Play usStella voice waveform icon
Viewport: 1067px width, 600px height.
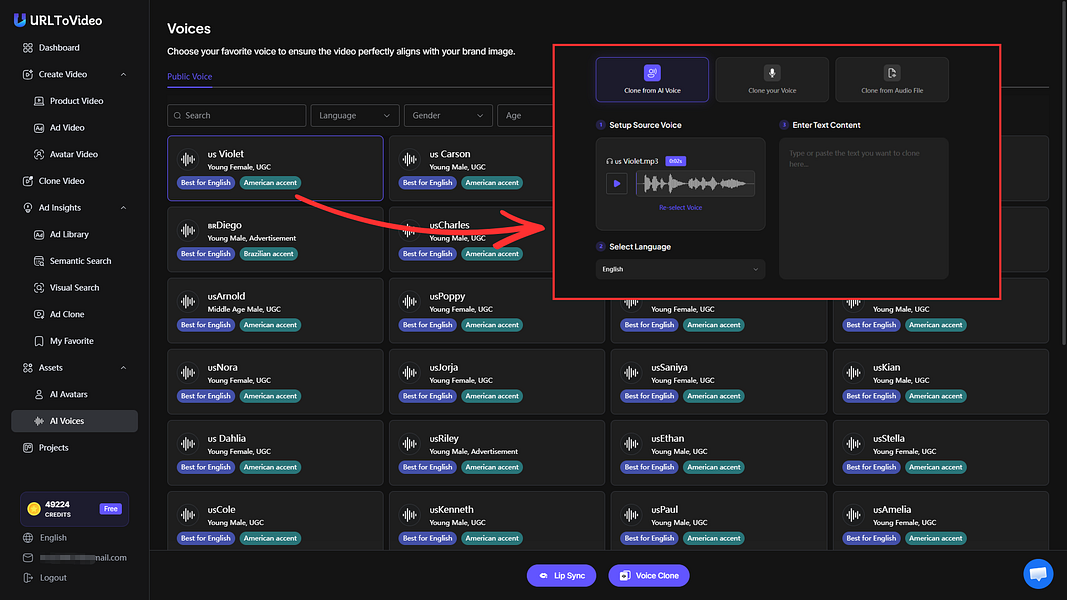853,444
